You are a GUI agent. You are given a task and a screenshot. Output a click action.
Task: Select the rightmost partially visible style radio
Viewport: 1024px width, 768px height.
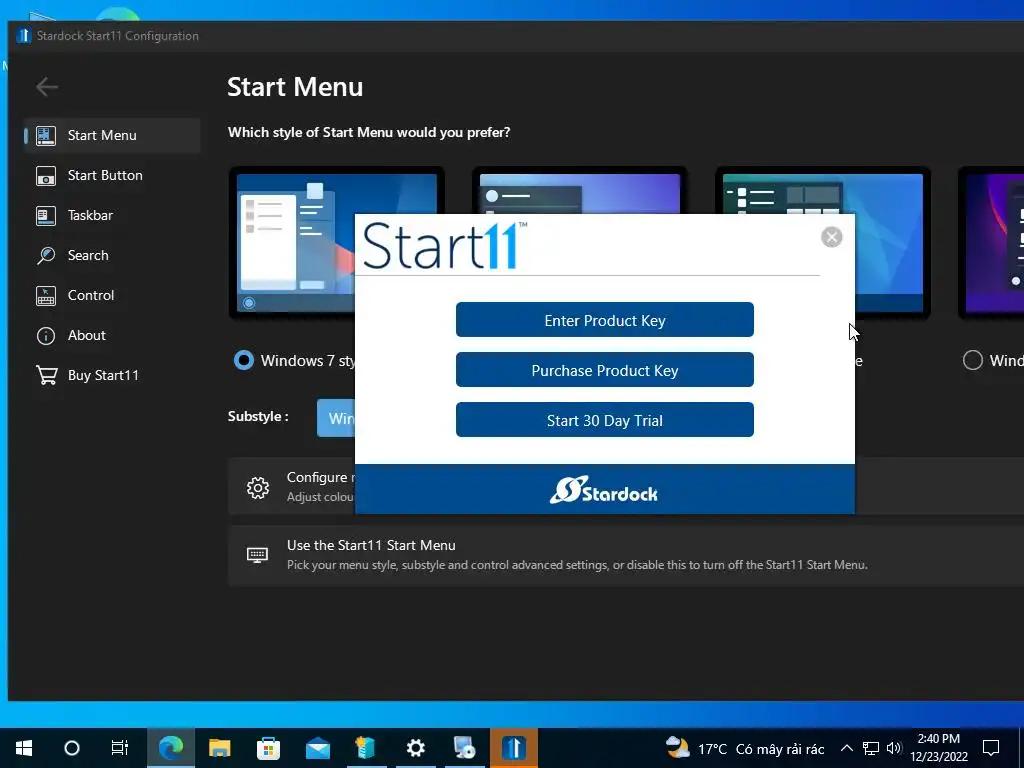click(x=972, y=360)
